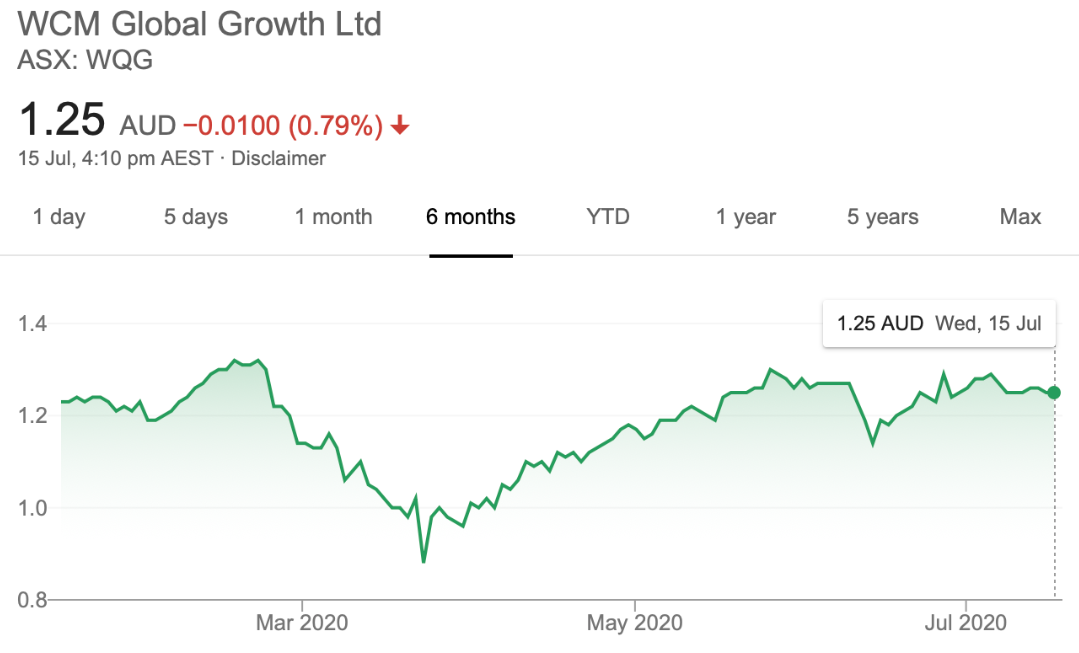Show the YTD chart view
1079x653 pixels.
point(608,217)
